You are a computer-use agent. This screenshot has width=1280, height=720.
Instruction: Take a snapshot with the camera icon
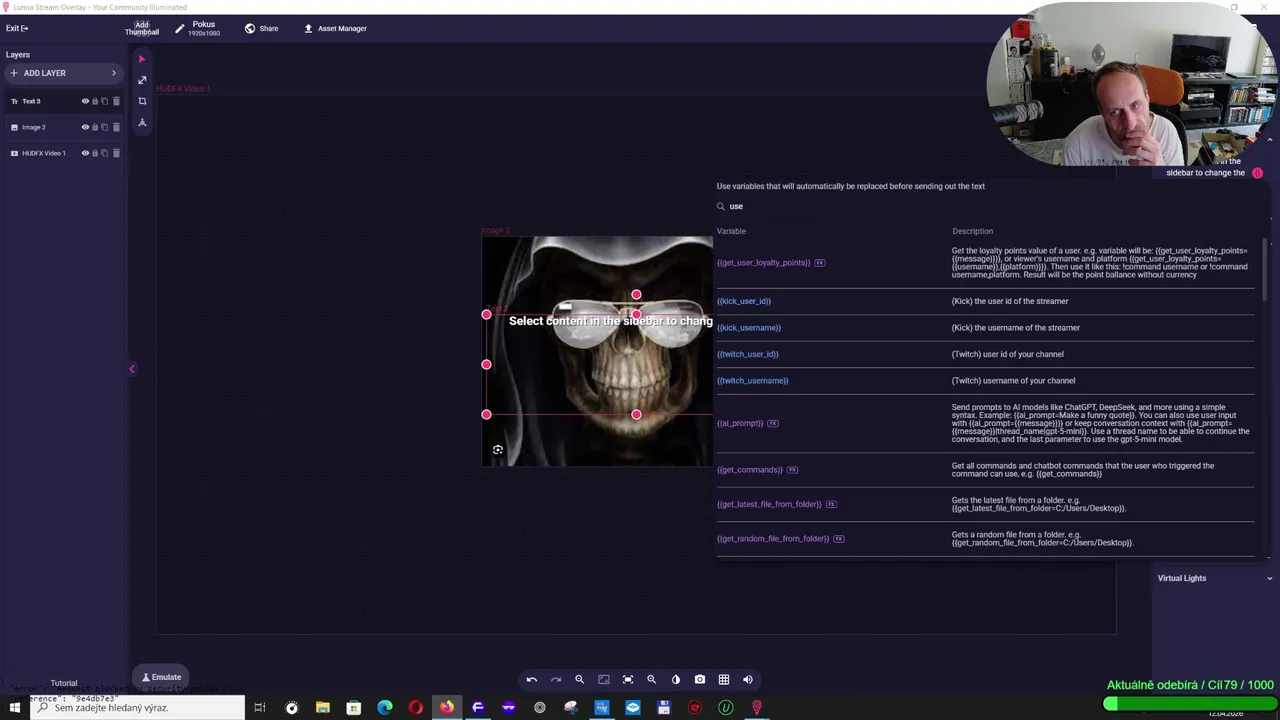point(700,680)
